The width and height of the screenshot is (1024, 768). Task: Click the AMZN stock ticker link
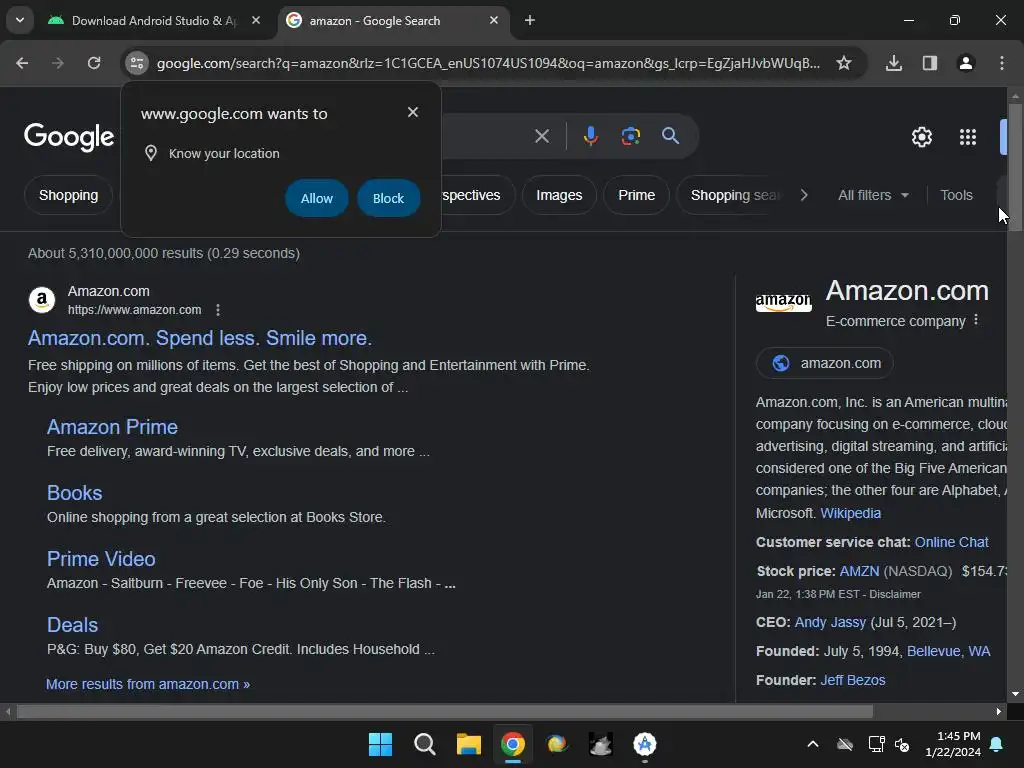tap(859, 571)
